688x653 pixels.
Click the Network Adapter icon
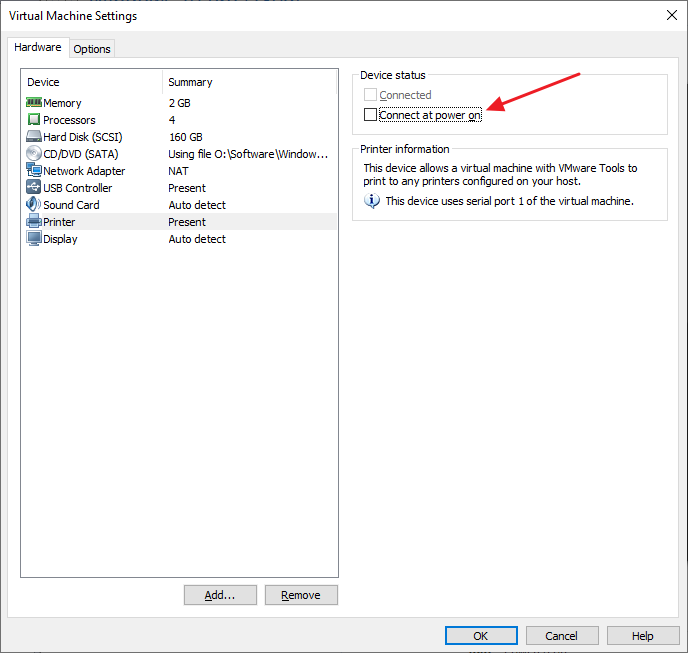tap(34, 170)
